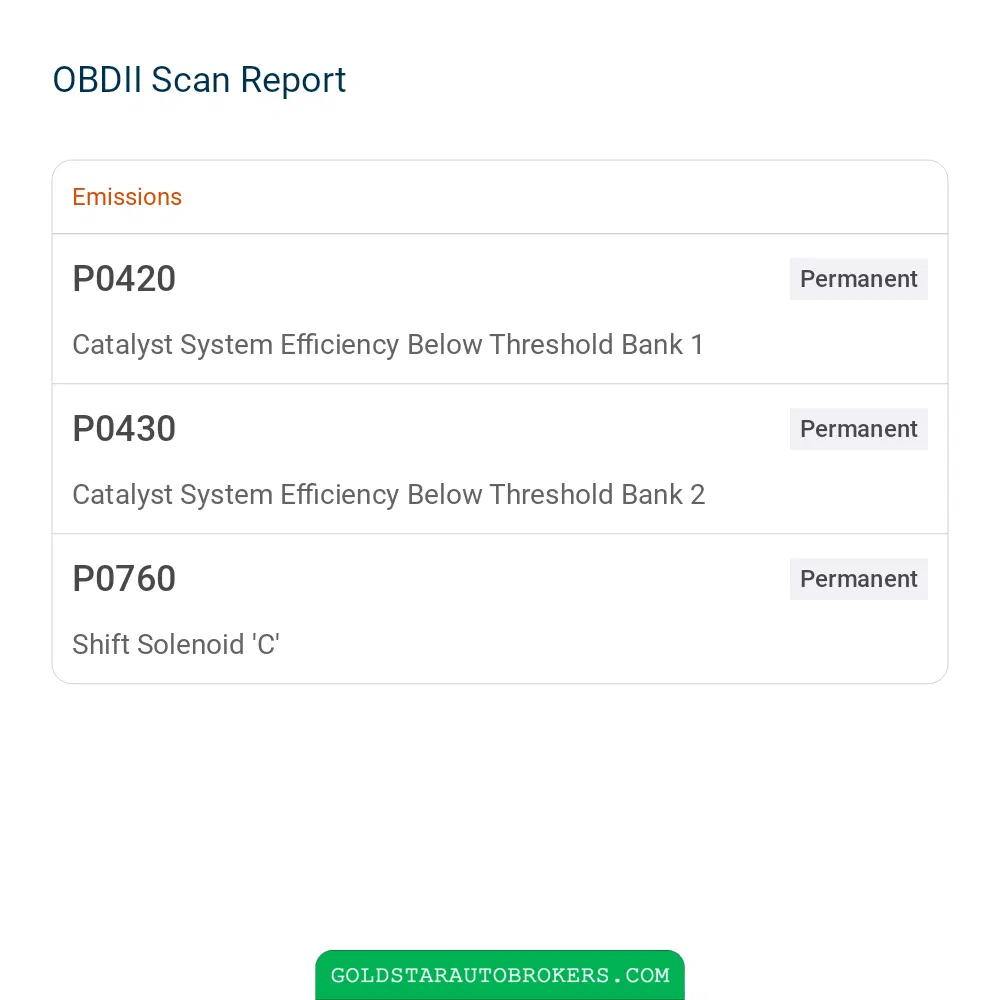Click the word "Report" in the page title
The height and width of the screenshot is (1000, 1000).
point(293,82)
